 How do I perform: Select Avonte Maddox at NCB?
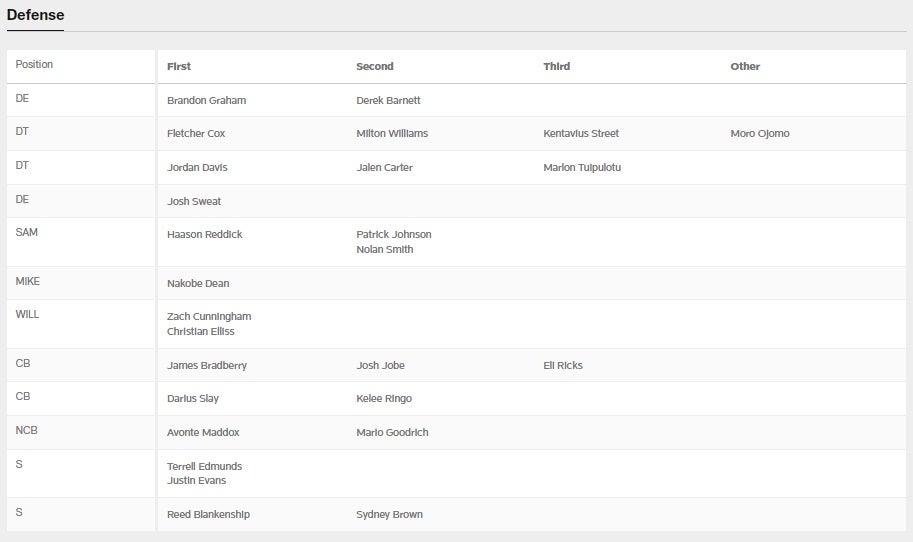pyautogui.click(x=203, y=433)
